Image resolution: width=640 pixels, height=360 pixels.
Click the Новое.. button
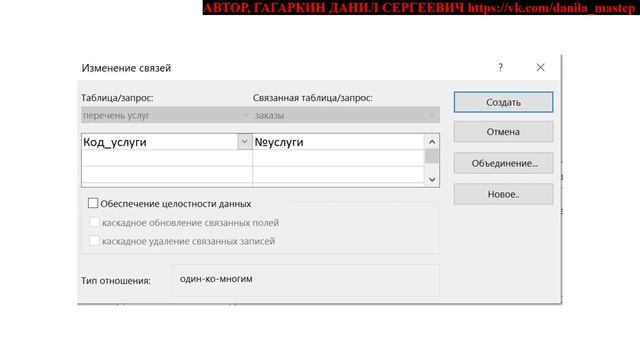click(503, 194)
